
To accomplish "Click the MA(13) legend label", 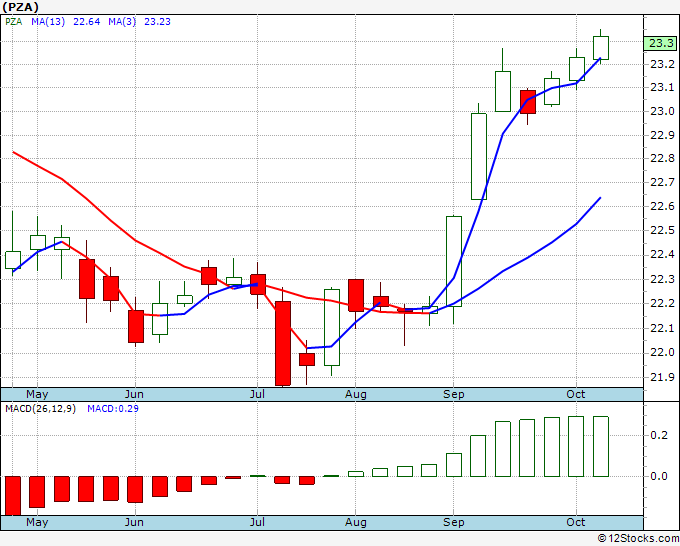I will [x=48, y=22].
